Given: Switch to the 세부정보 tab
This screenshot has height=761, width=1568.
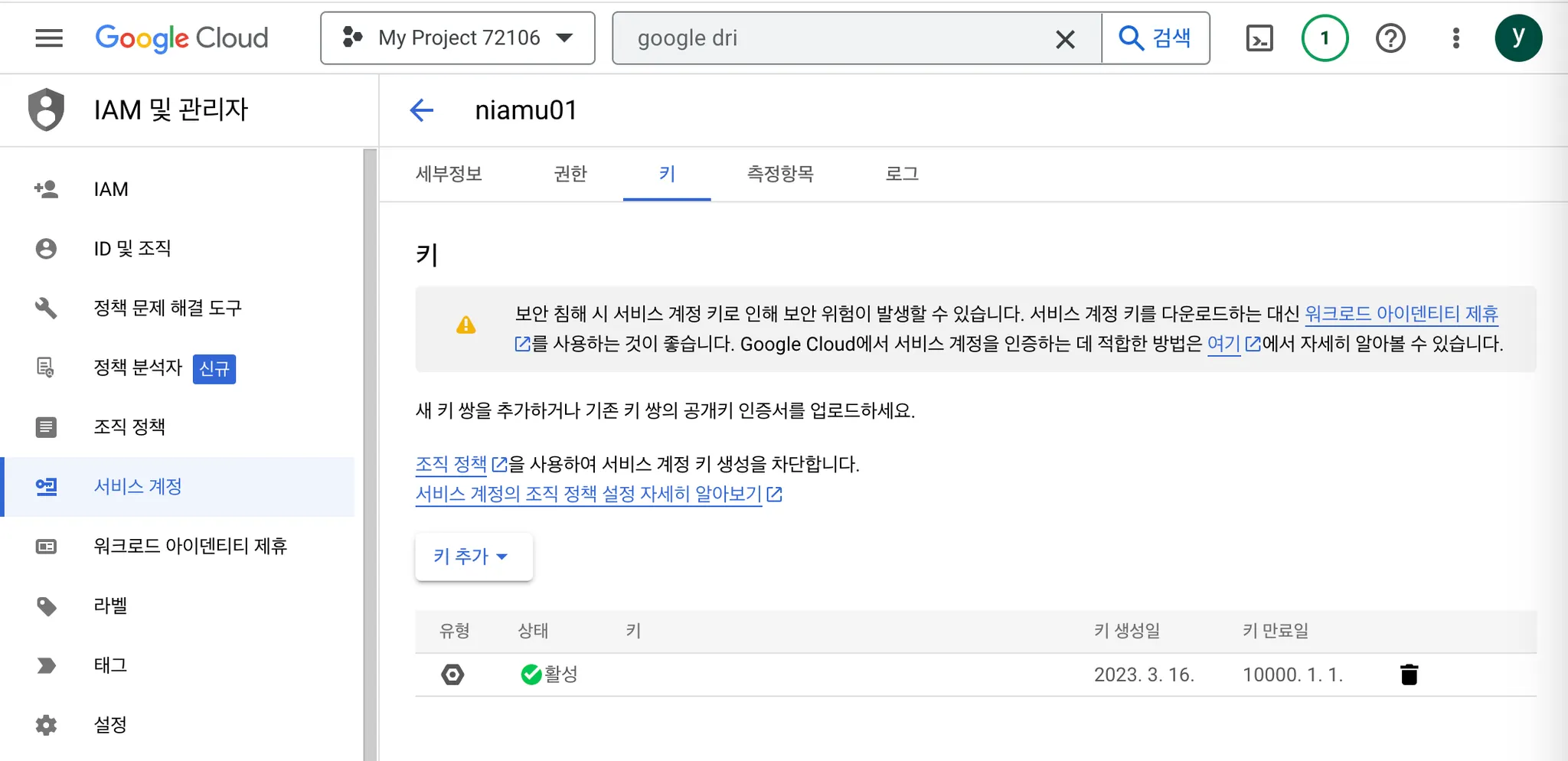Looking at the screenshot, I should click(449, 174).
